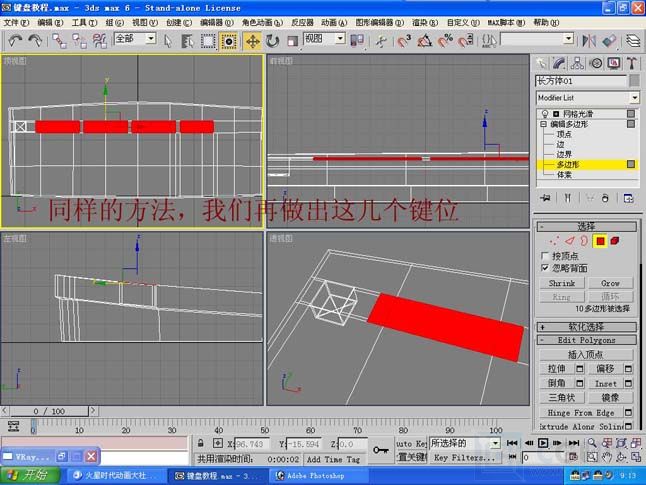Switch to the Utilities hammer tab
646x485 pixels.
[x=632, y=63]
